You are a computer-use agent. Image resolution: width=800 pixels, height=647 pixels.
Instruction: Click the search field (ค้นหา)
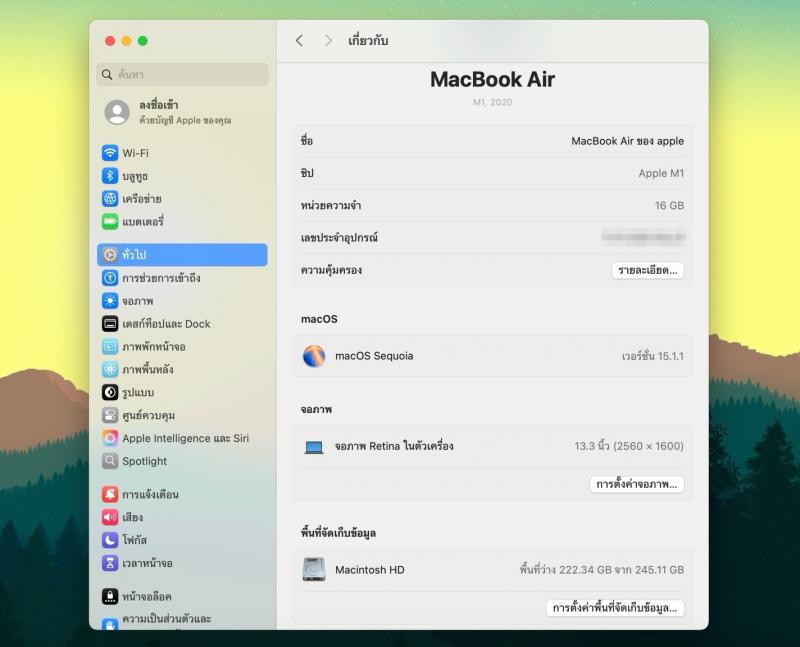pyautogui.click(x=182, y=74)
